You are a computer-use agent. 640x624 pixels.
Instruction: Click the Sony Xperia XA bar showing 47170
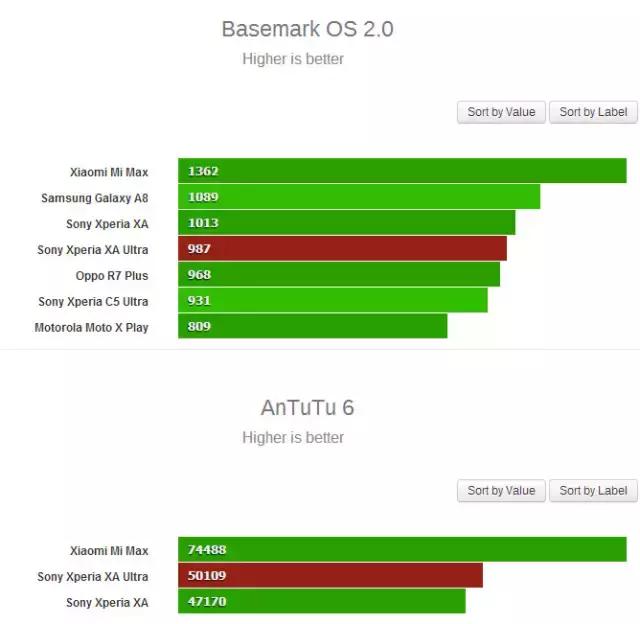click(322, 602)
